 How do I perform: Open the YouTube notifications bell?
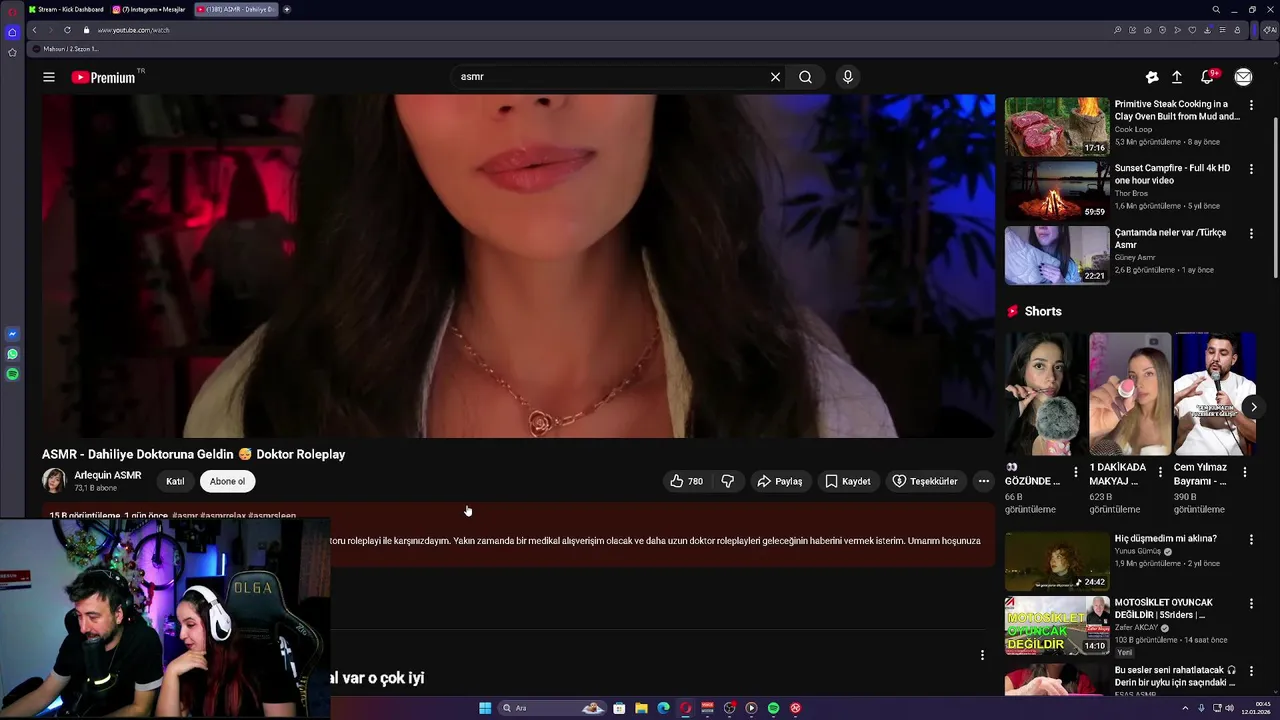coord(1208,77)
